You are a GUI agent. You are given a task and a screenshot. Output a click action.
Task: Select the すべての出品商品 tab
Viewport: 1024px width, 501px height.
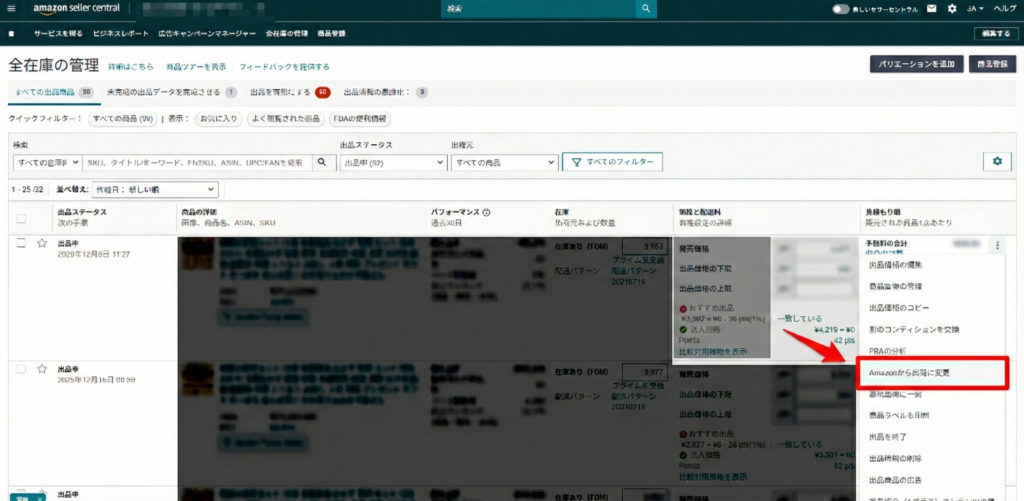54,92
